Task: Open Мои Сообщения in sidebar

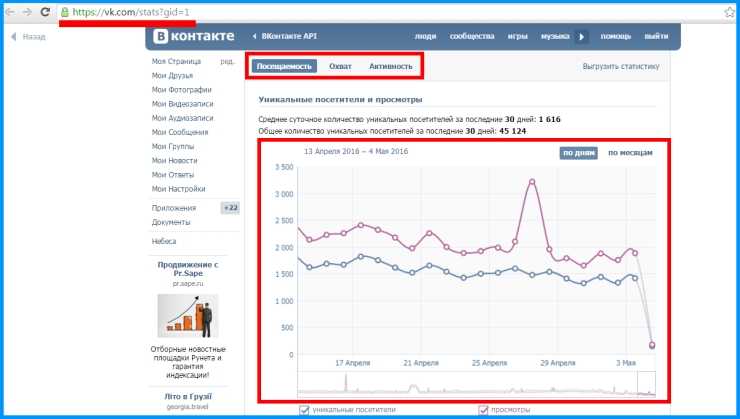Action: [x=180, y=132]
